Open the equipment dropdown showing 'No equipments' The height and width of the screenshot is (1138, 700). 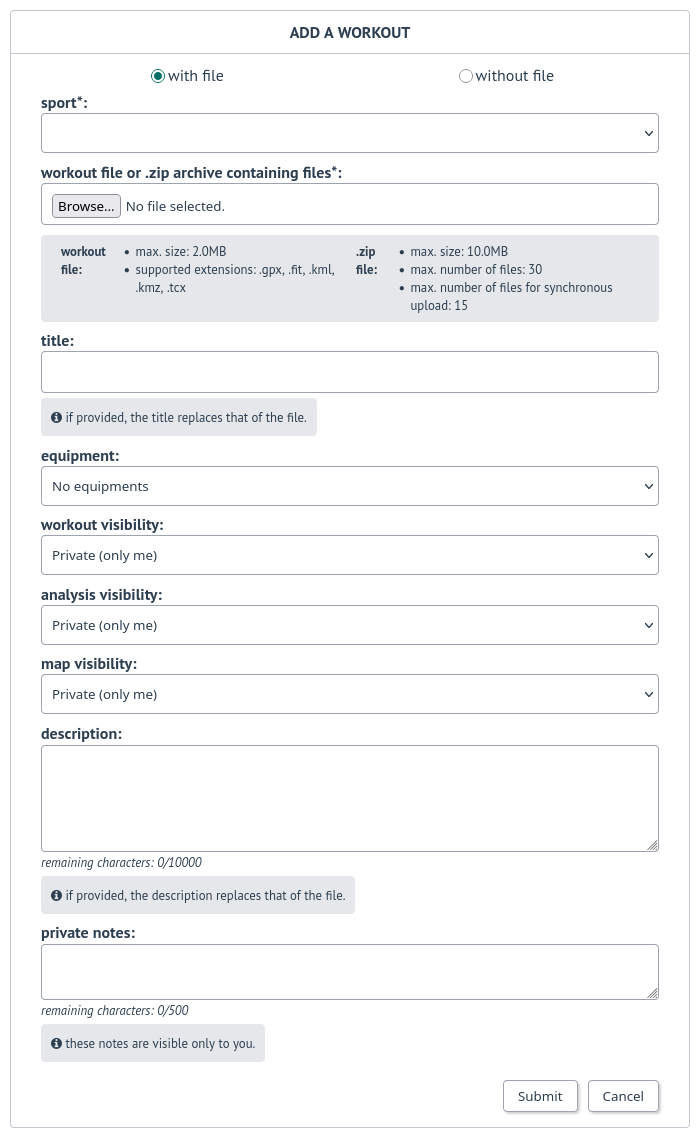pyautogui.click(x=350, y=485)
